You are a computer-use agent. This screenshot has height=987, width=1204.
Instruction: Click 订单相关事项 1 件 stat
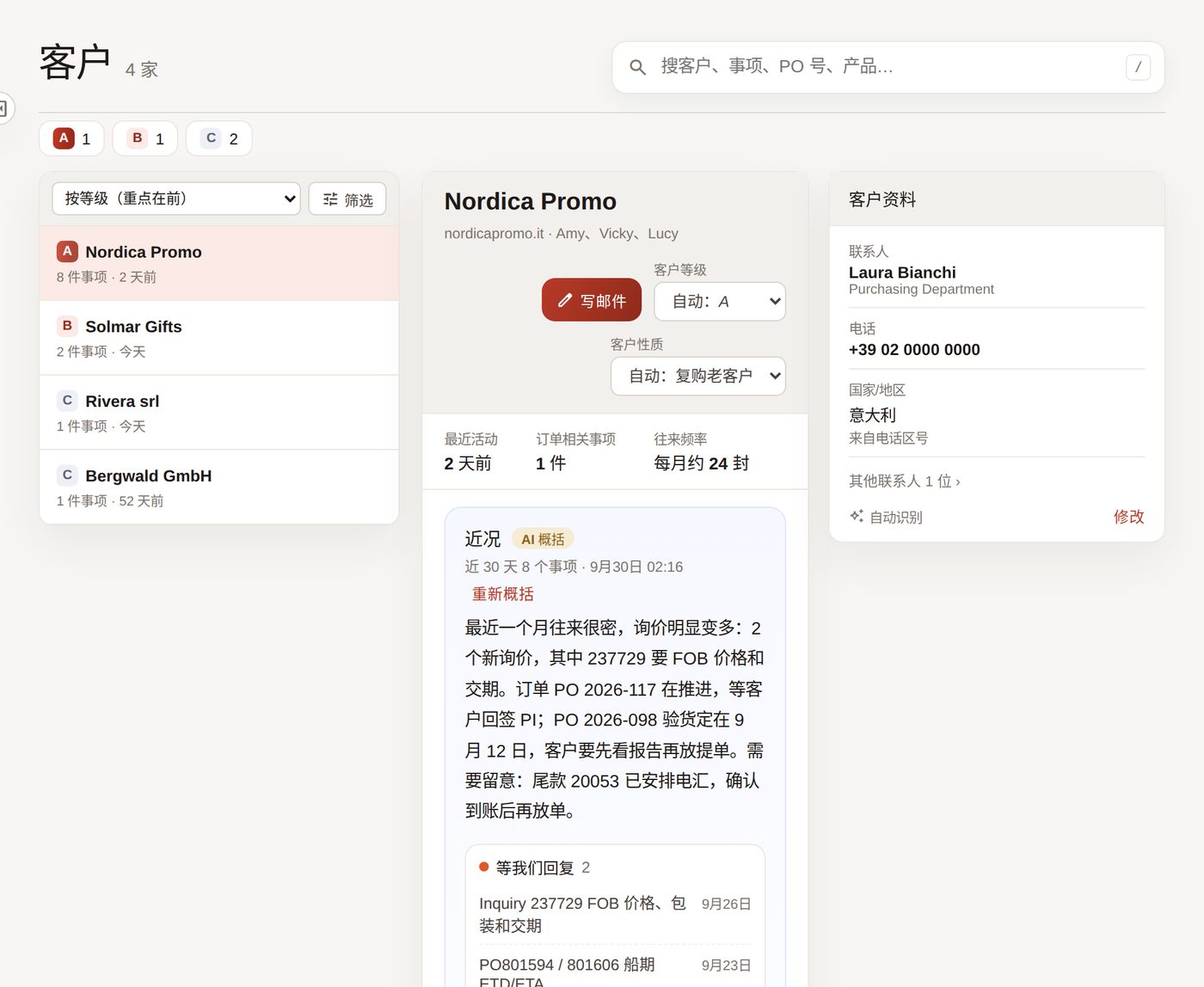pyautogui.click(x=575, y=451)
